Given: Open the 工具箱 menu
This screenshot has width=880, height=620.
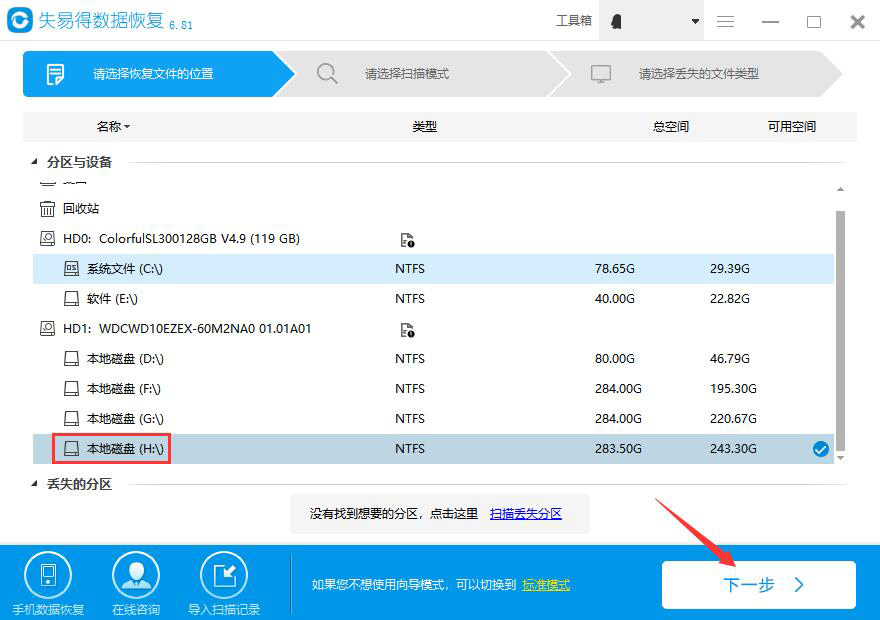Looking at the screenshot, I should tap(573, 22).
